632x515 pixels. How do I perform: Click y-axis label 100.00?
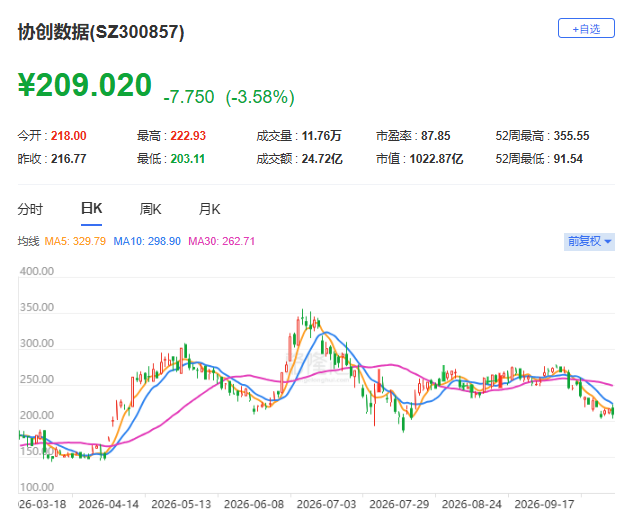[x=37, y=488]
